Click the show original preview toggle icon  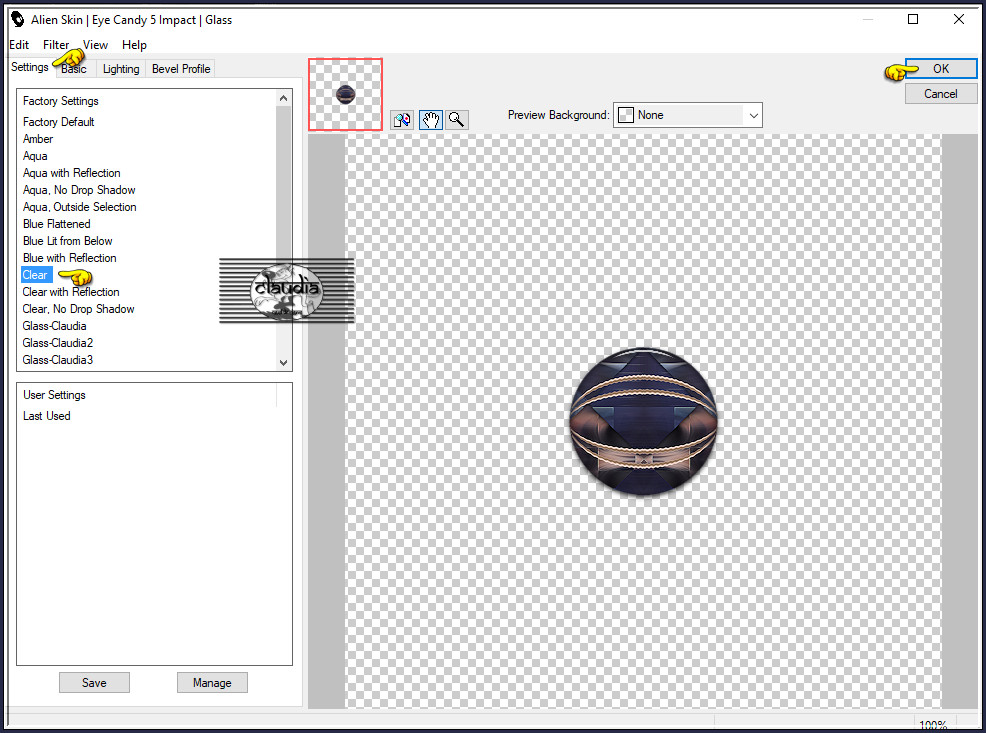point(402,119)
